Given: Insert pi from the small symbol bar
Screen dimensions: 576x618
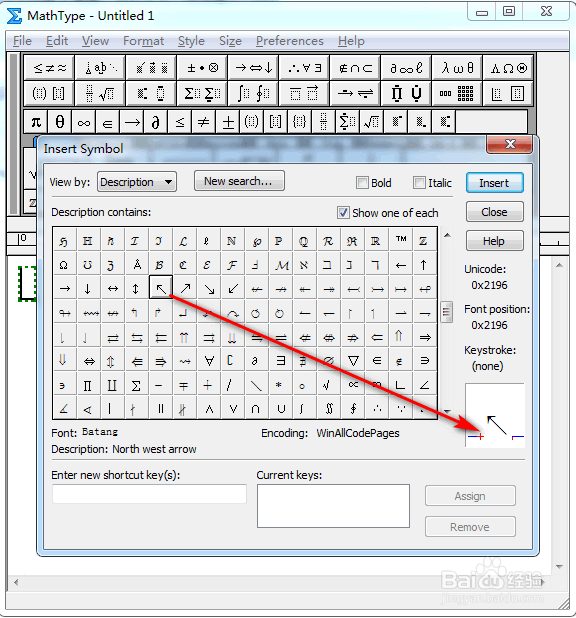Looking at the screenshot, I should (x=36, y=122).
